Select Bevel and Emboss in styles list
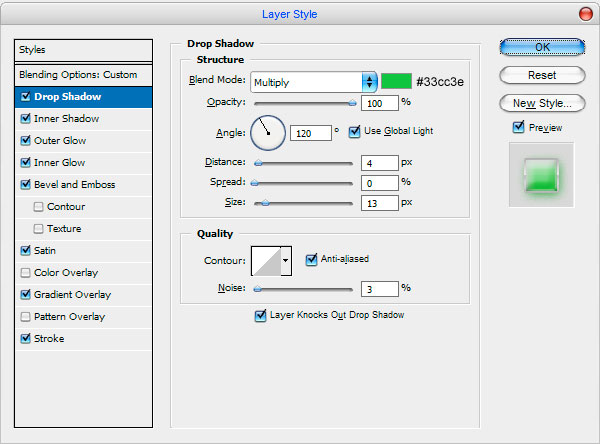Image resolution: width=600 pixels, height=444 pixels. (x=74, y=184)
